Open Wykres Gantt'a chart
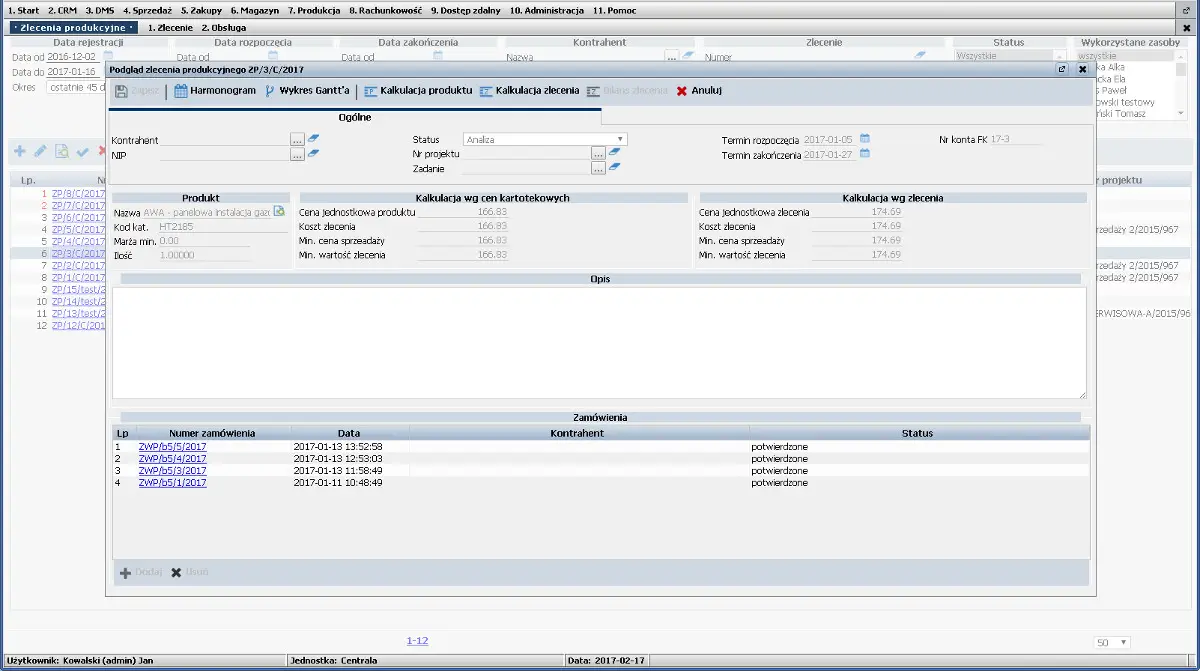 (306, 91)
